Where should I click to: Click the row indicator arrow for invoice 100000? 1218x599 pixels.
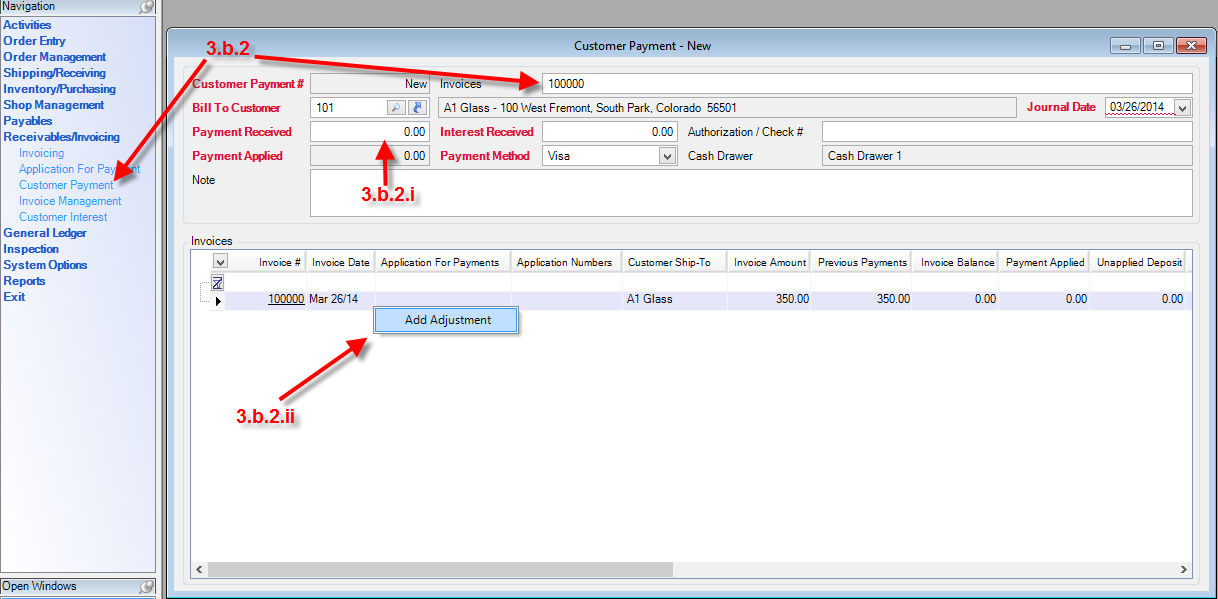(218, 300)
